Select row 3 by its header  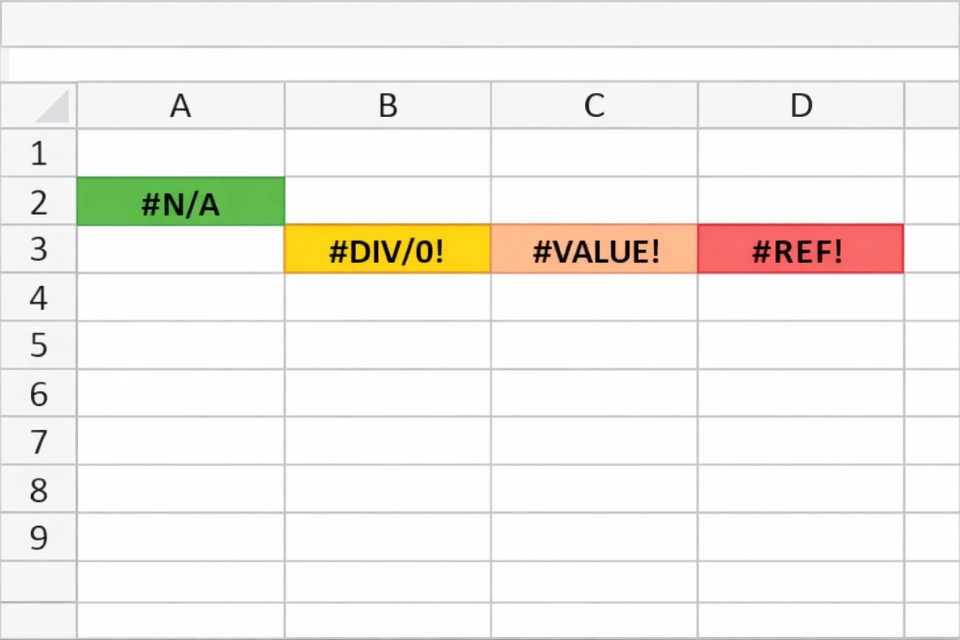pyautogui.click(x=38, y=251)
